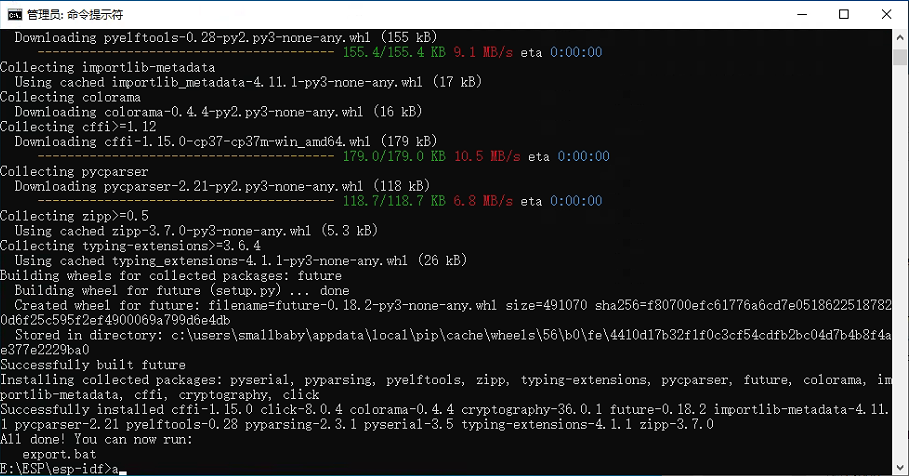Screen dimensions: 909x476
Task: Click the "Using cached typing_extensions-4.1.1" line
Action: coord(241,260)
